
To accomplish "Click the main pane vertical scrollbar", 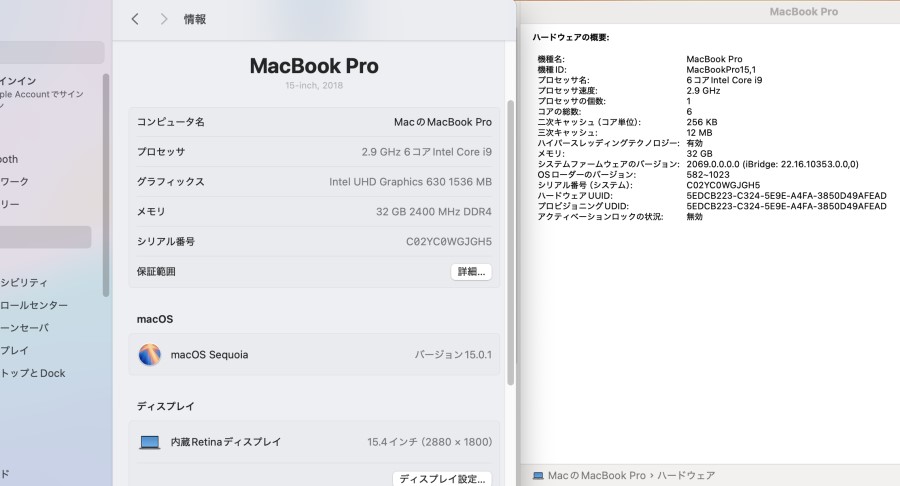I will point(510,243).
